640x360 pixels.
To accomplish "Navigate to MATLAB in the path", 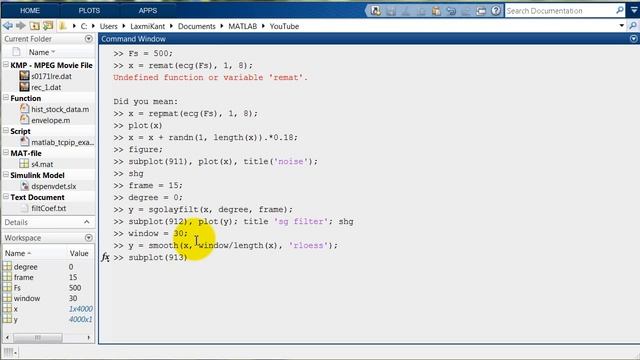I will [x=242, y=26].
